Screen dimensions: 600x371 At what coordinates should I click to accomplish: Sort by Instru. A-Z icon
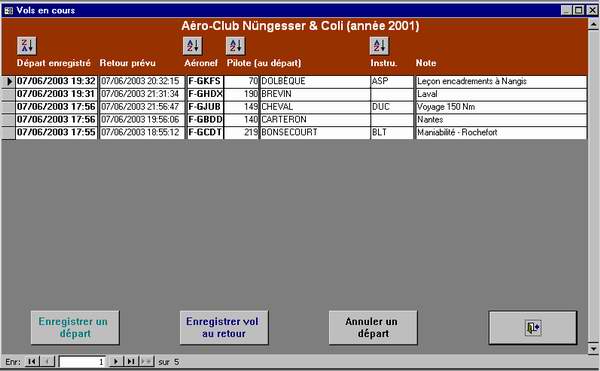point(379,46)
